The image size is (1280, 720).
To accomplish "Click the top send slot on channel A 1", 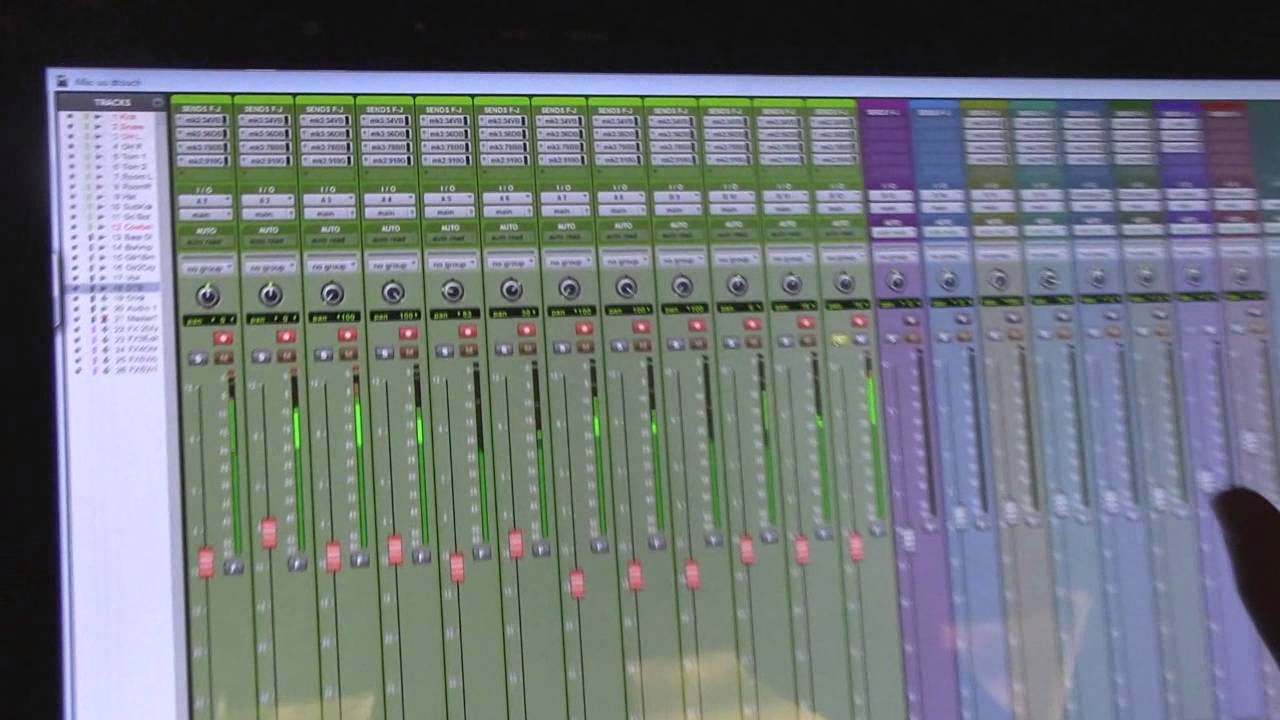I will click(x=202, y=120).
